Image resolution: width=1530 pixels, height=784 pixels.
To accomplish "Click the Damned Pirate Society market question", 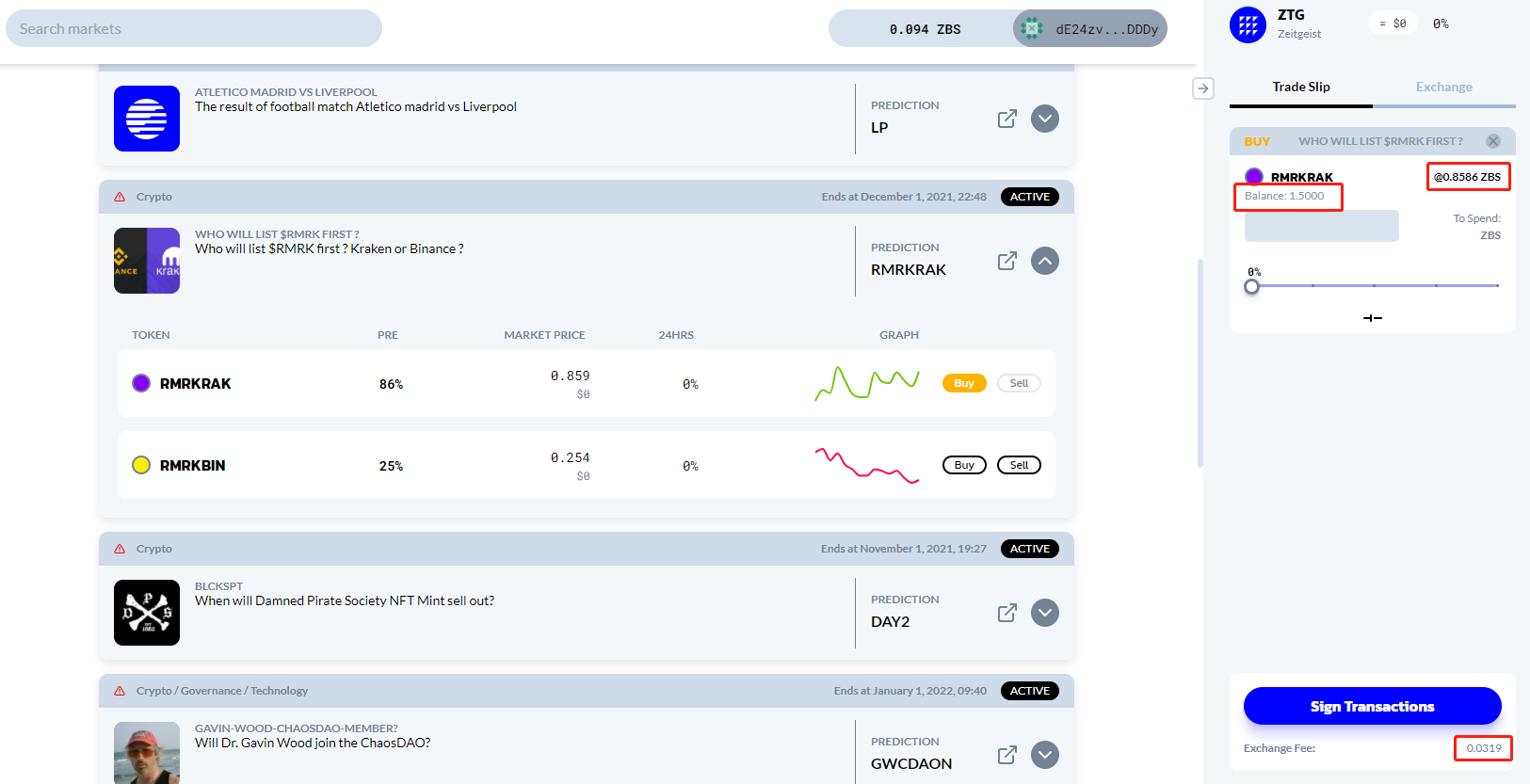I will point(345,600).
